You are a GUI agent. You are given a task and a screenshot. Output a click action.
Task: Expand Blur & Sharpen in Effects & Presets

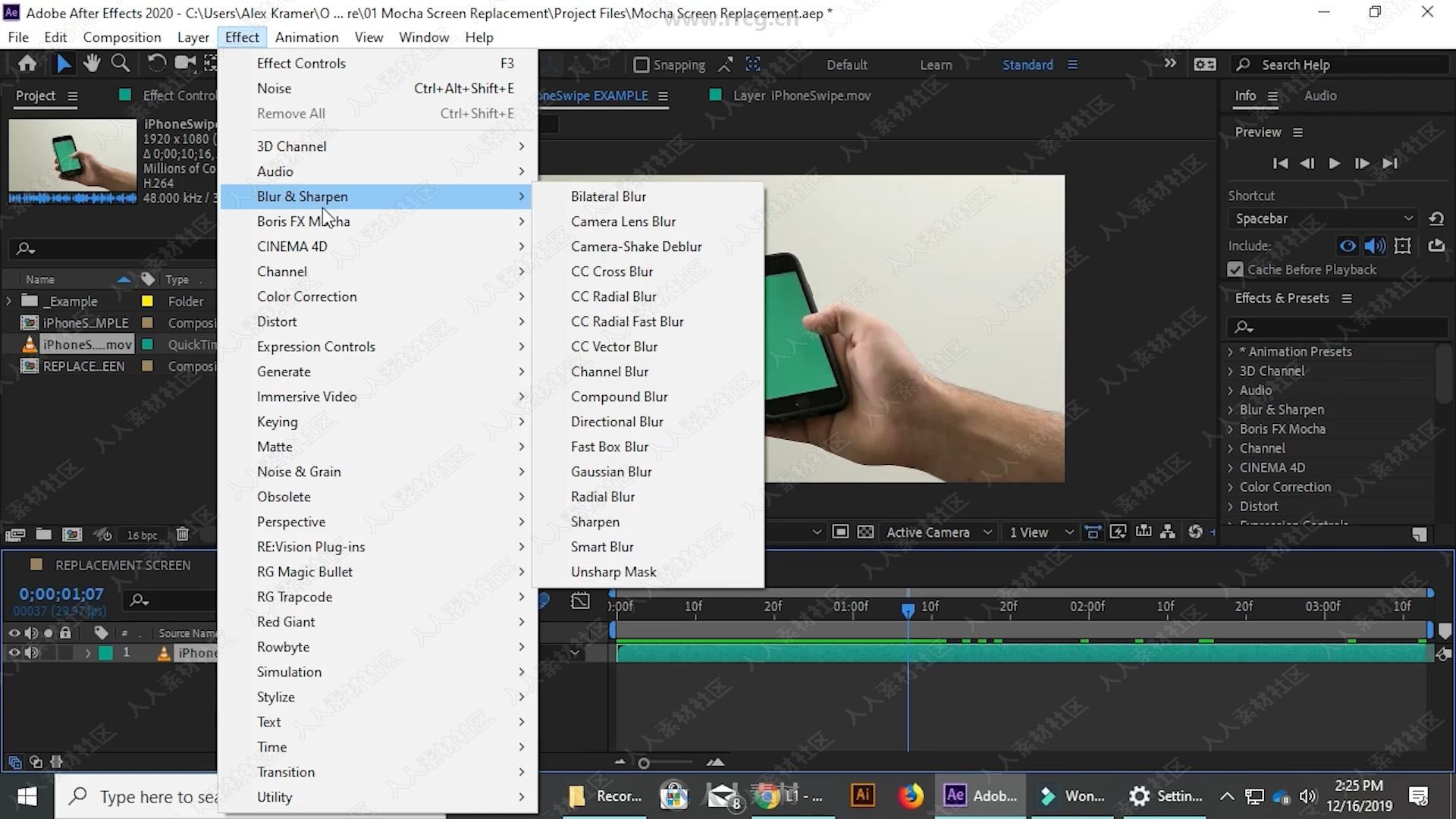pos(1231,409)
